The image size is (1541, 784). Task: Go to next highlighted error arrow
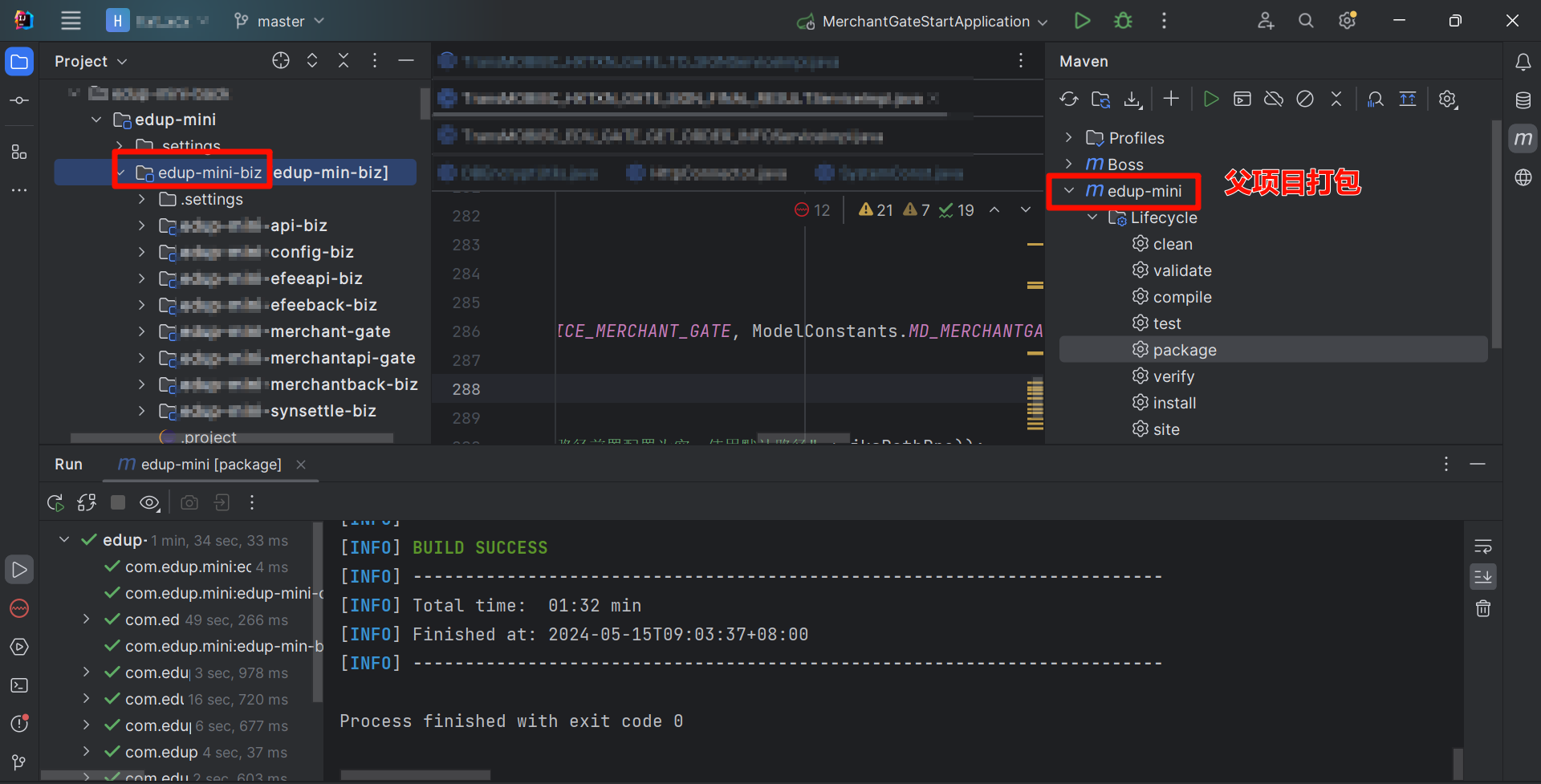click(x=1026, y=209)
